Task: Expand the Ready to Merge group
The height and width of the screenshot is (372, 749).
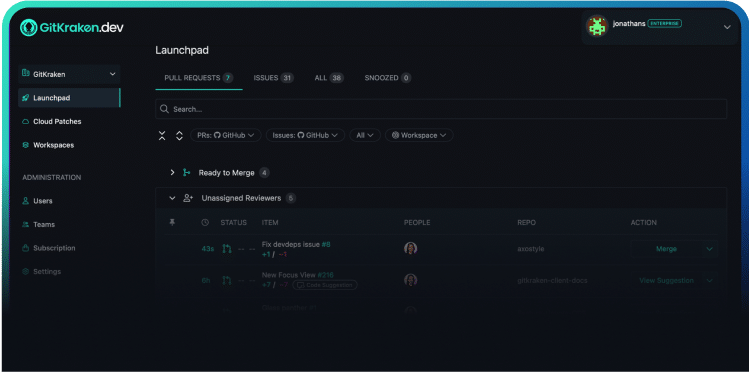Action: coord(172,173)
